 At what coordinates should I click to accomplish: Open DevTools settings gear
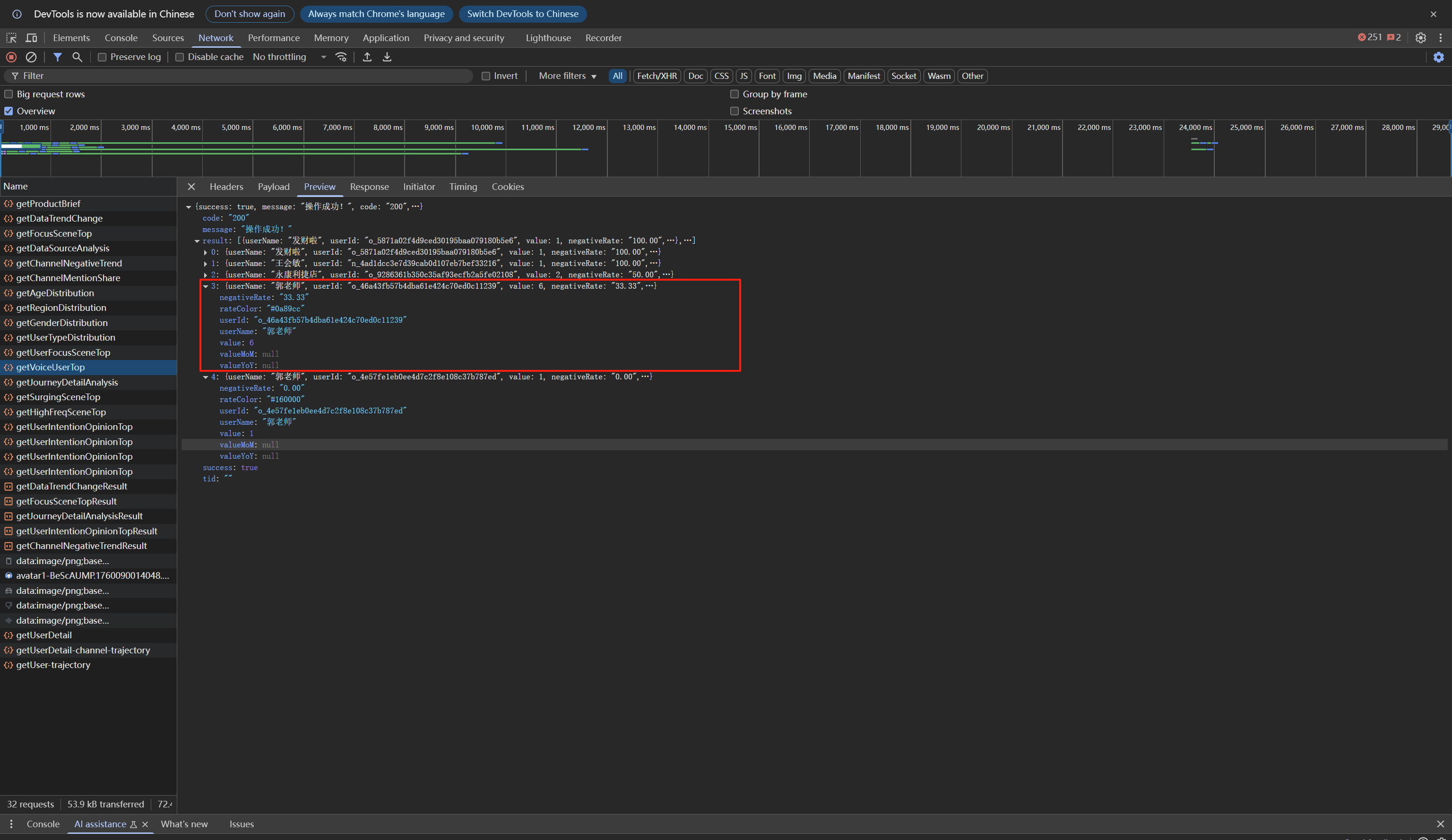coord(1420,38)
